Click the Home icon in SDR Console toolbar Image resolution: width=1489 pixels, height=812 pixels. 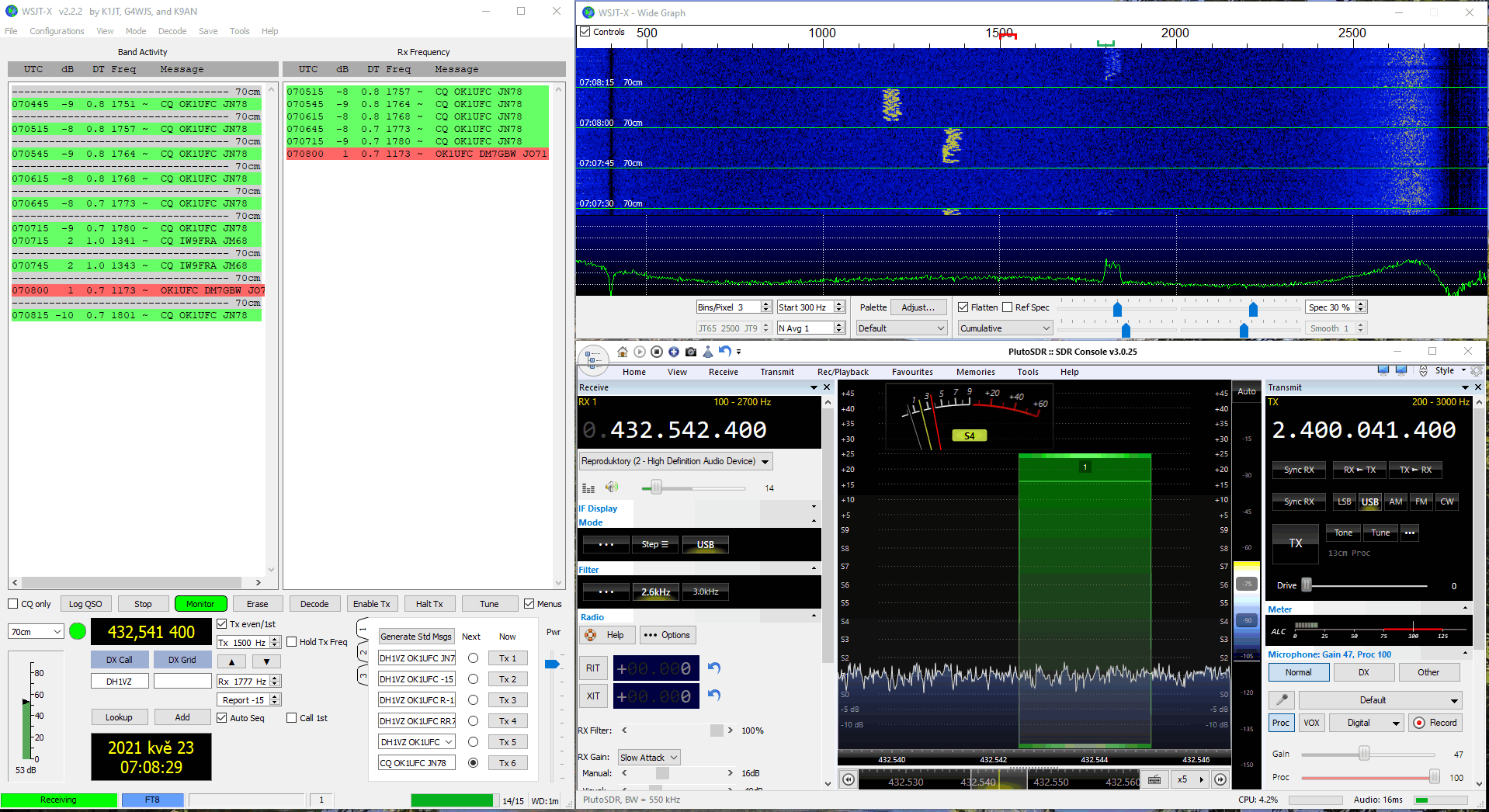tap(622, 352)
